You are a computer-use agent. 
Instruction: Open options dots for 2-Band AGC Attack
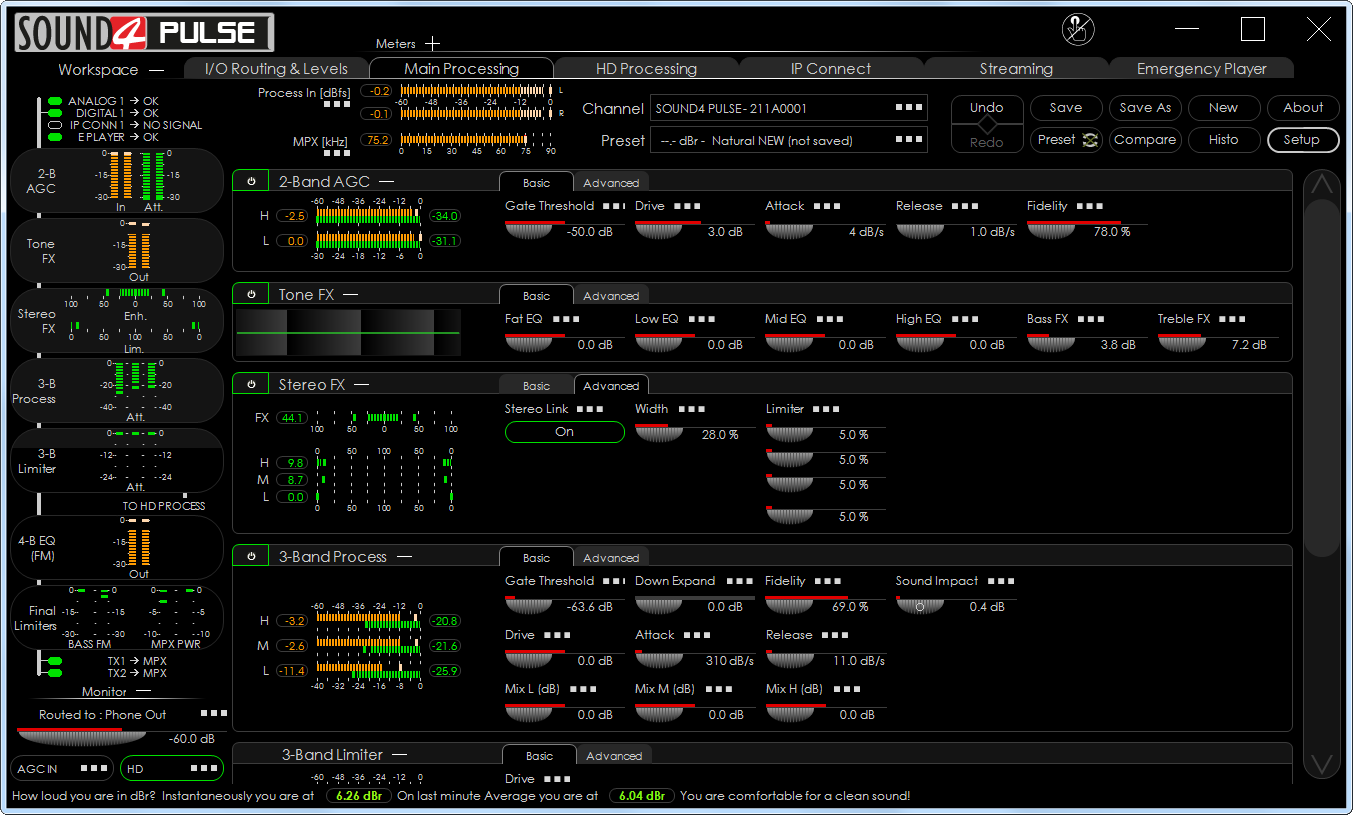point(827,206)
